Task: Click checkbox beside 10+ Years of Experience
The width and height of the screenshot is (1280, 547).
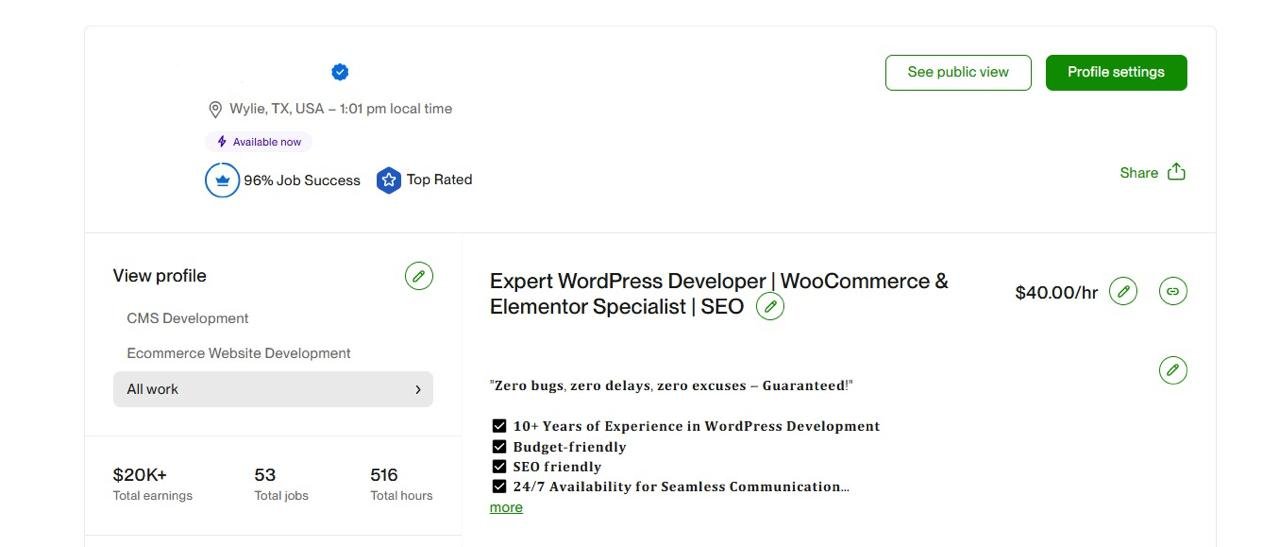Action: coord(499,426)
